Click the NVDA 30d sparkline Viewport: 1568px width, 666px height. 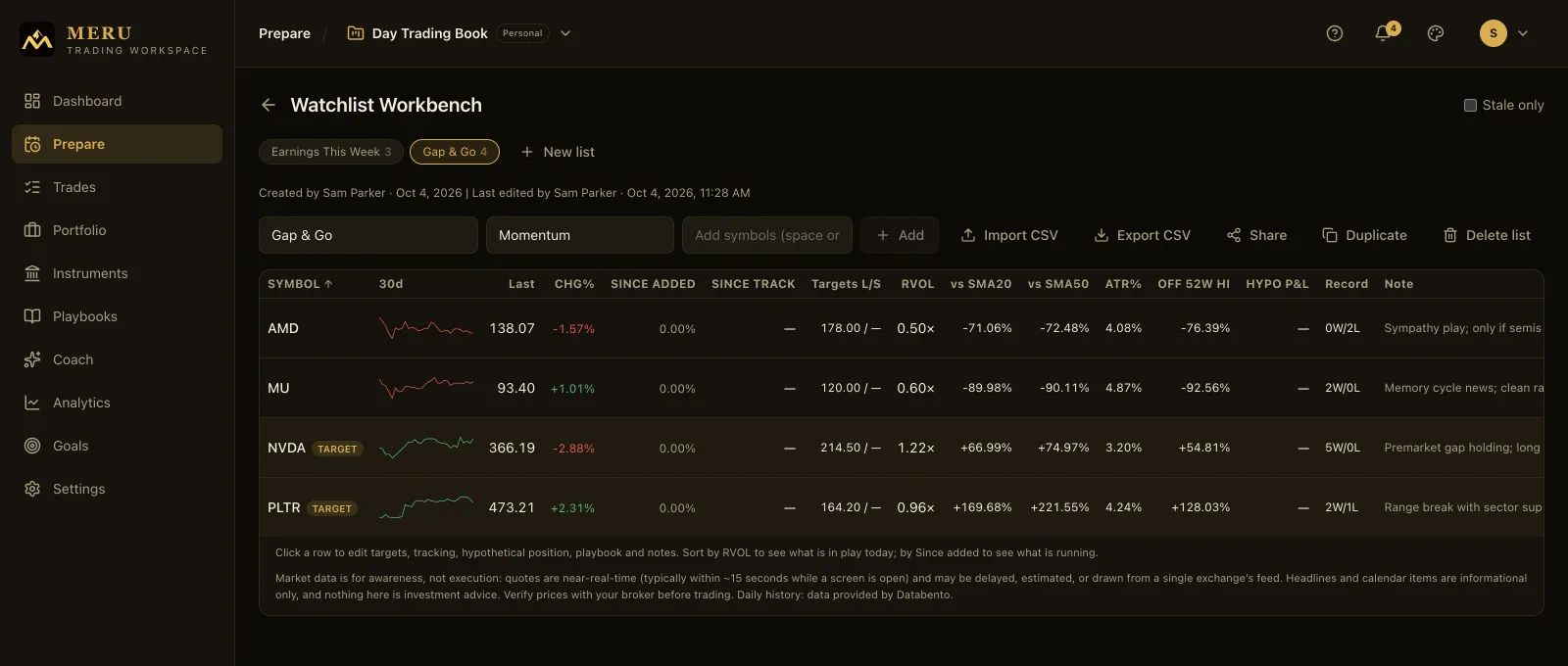pyautogui.click(x=426, y=448)
